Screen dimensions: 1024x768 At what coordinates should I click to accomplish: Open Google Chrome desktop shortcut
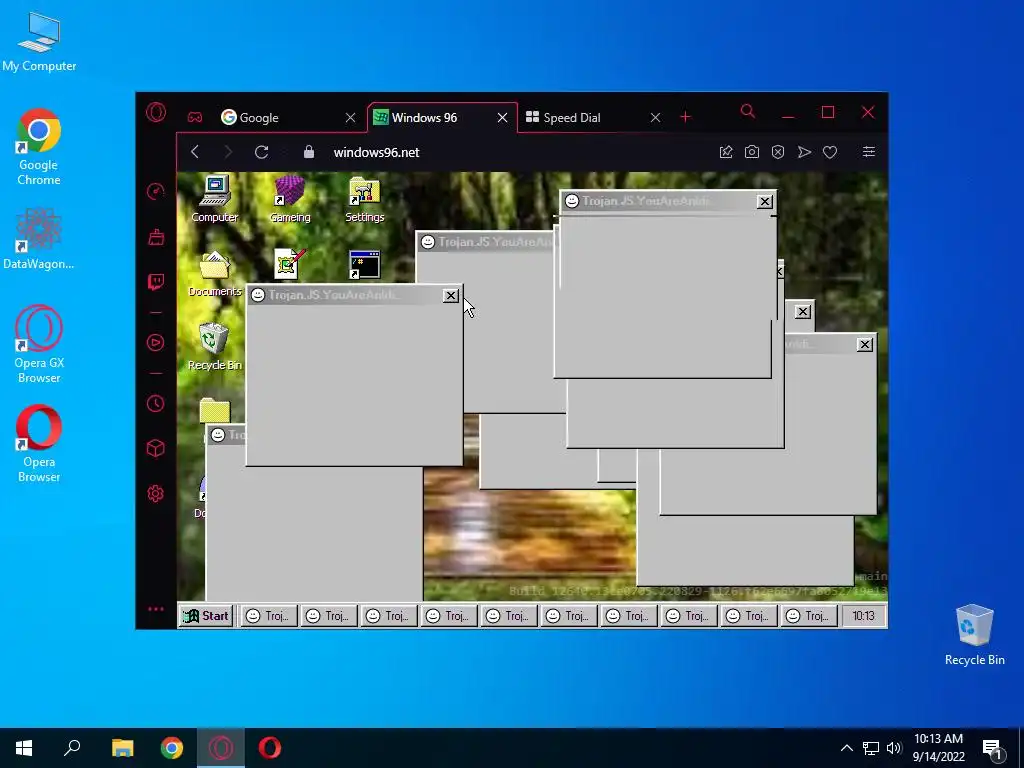coord(39,147)
